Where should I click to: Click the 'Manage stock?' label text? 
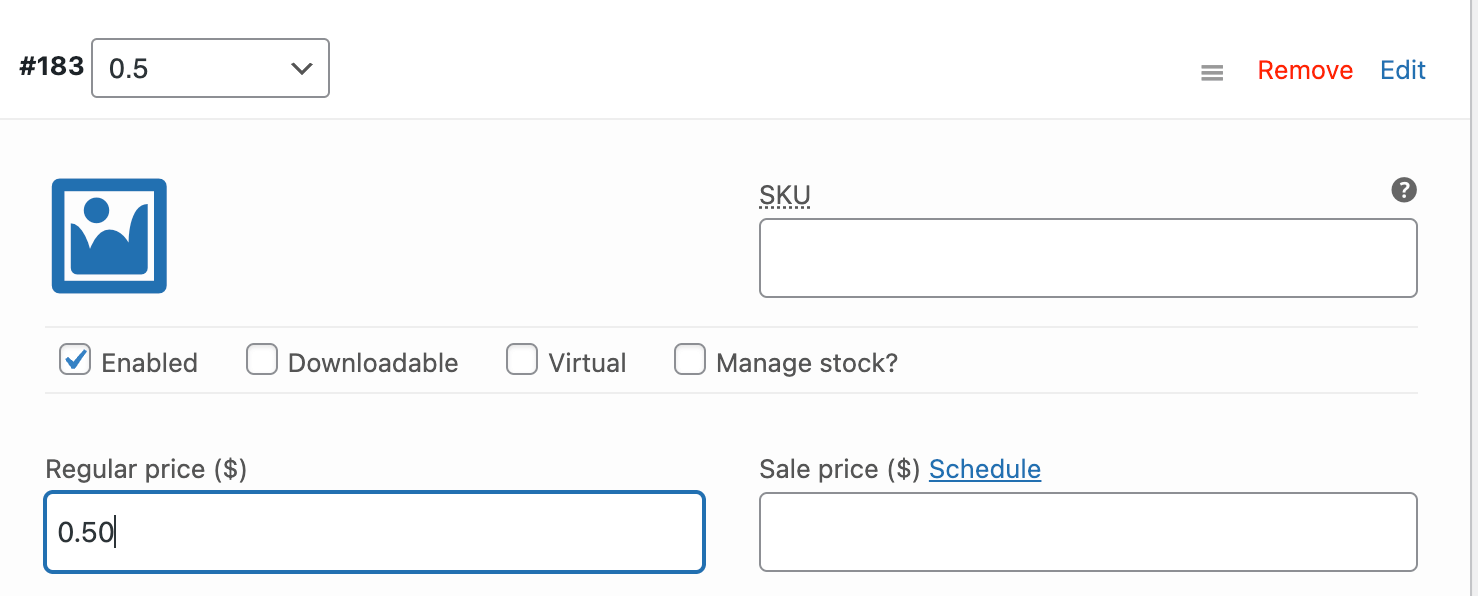pos(807,362)
